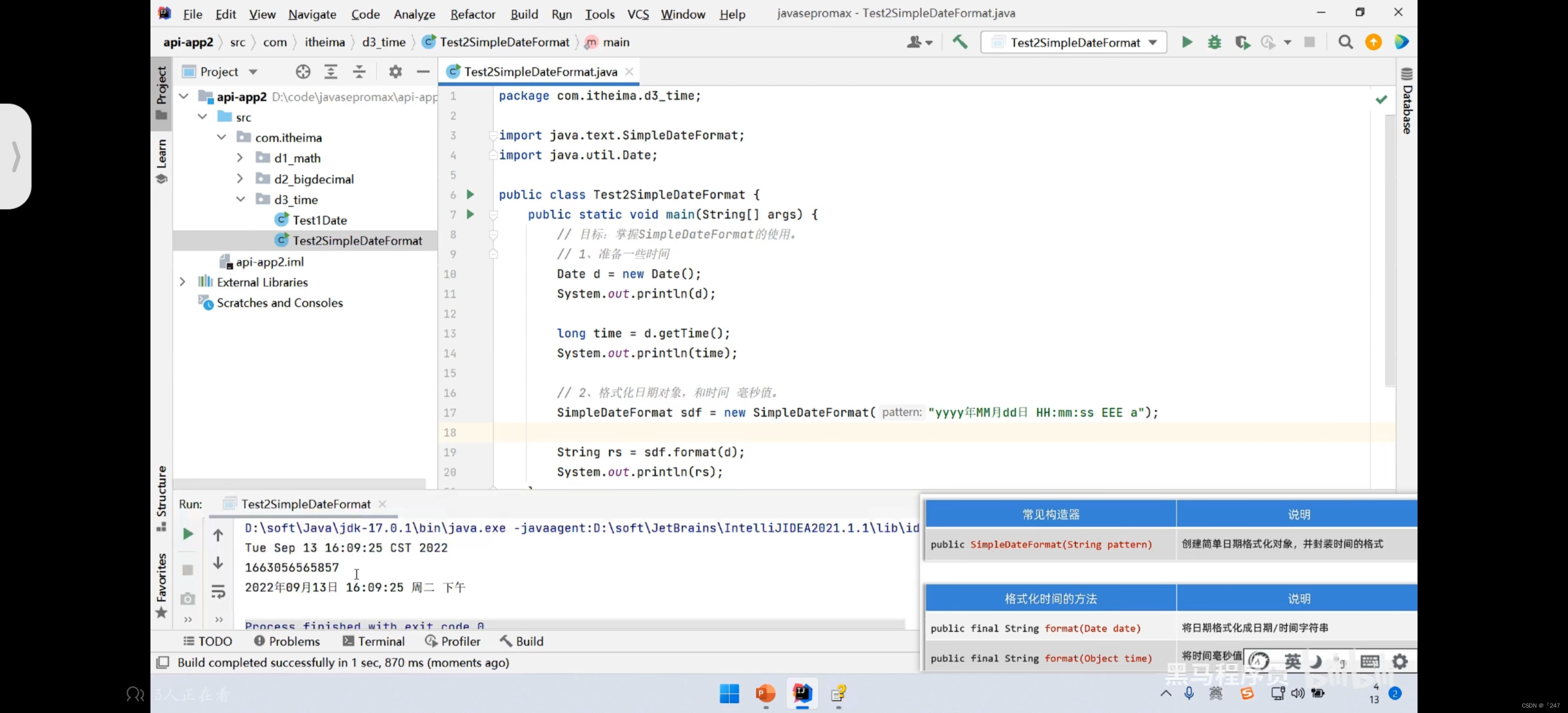1568x713 pixels.
Task: Expand the External Libraries tree node
Action: tap(183, 281)
